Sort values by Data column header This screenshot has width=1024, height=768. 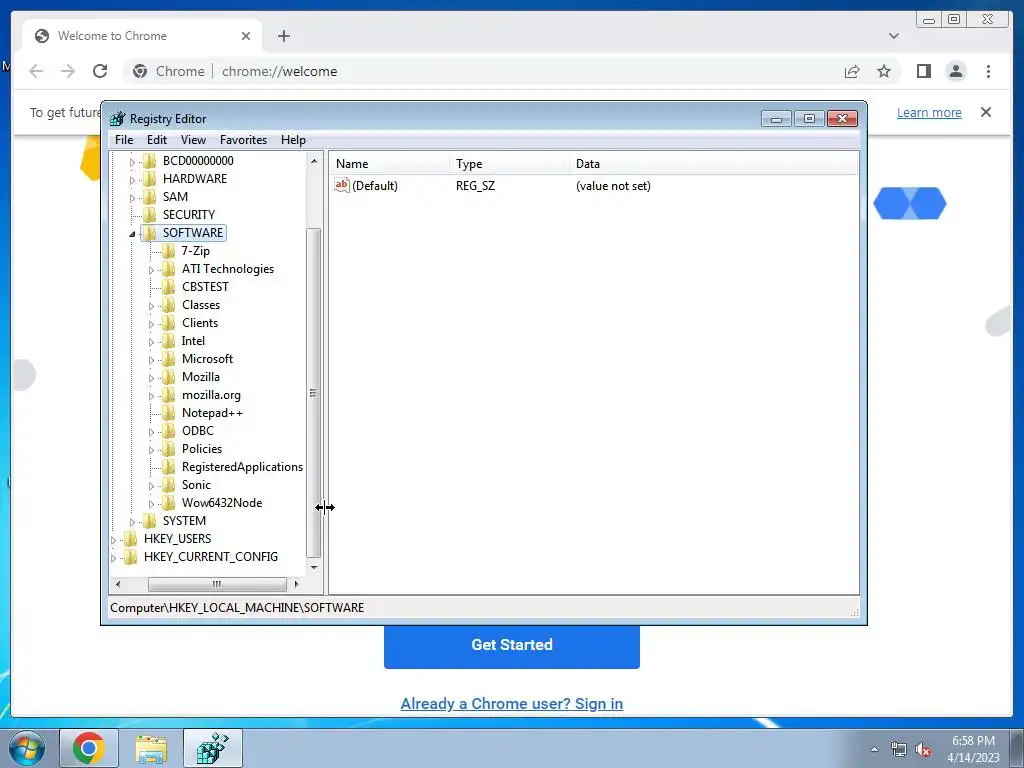coord(714,164)
